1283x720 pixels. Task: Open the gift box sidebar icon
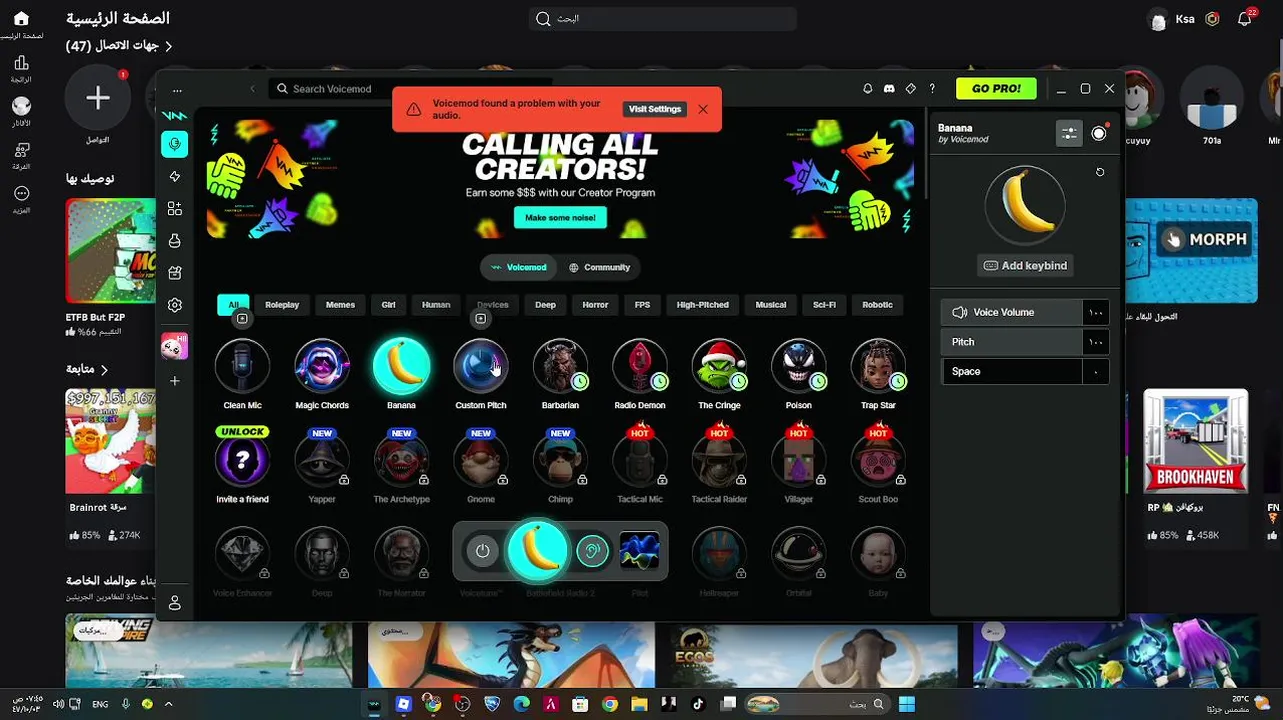click(x=175, y=273)
